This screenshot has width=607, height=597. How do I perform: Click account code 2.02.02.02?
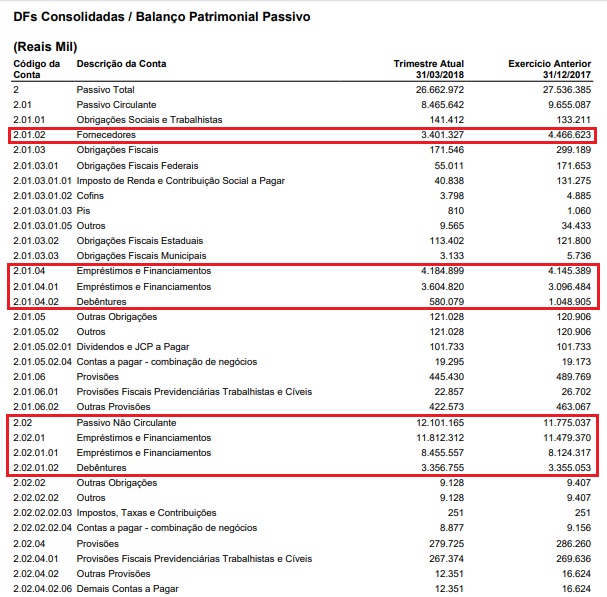point(36,498)
